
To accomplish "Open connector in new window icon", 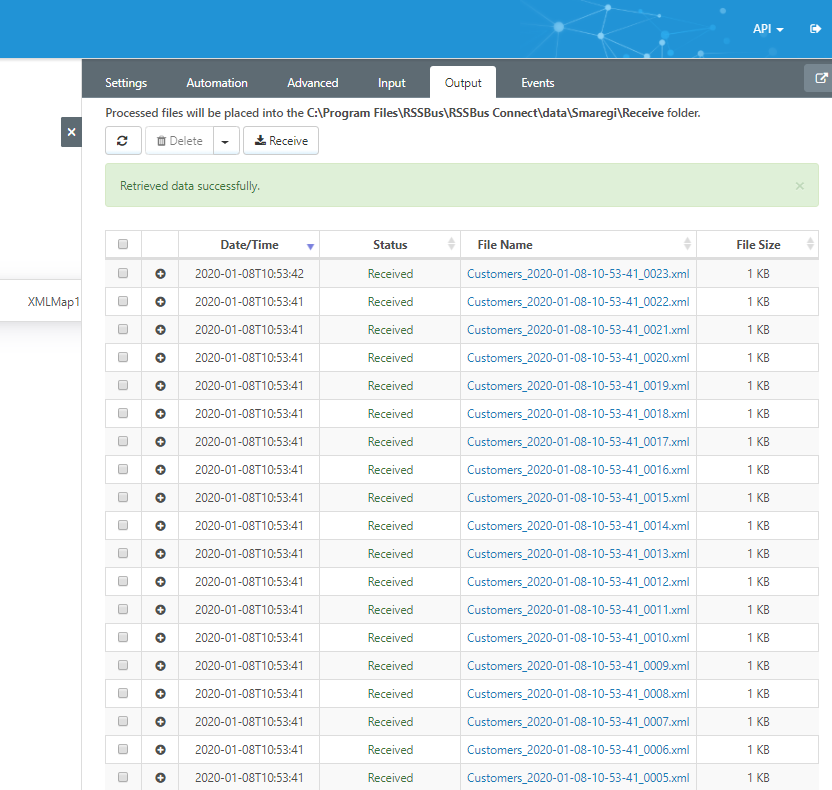I will point(820,78).
